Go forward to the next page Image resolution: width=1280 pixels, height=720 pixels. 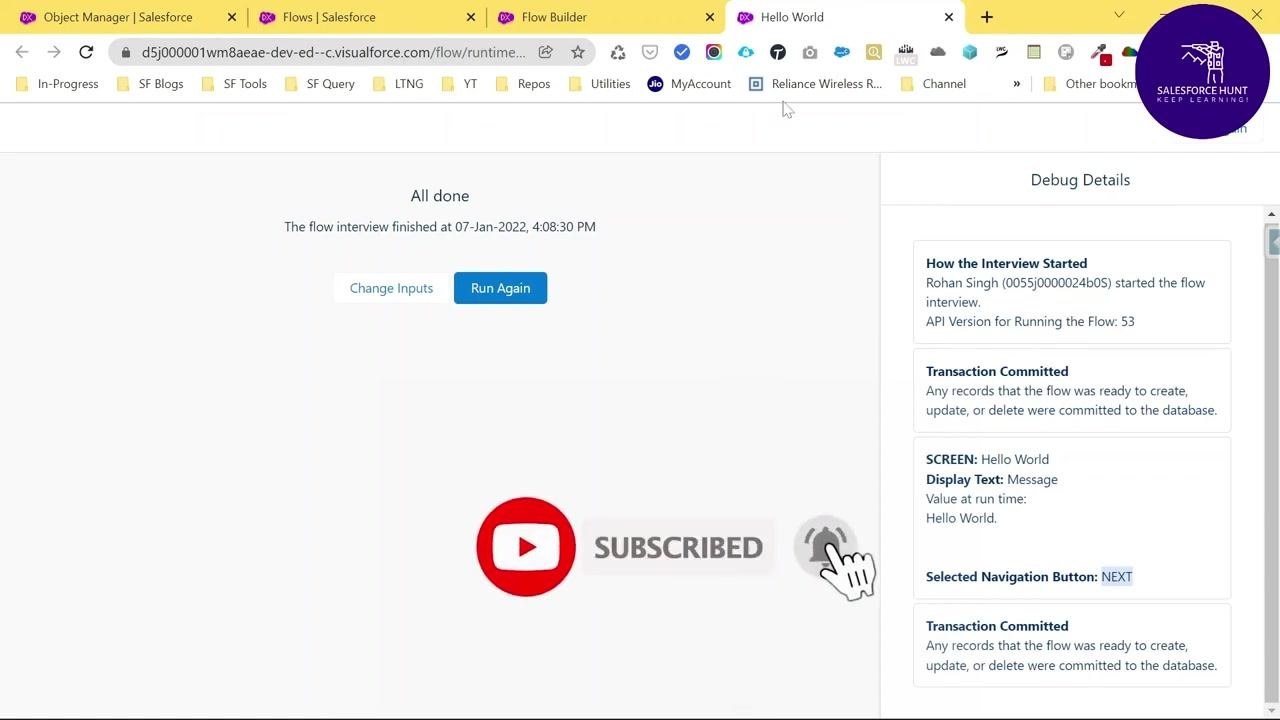54,52
